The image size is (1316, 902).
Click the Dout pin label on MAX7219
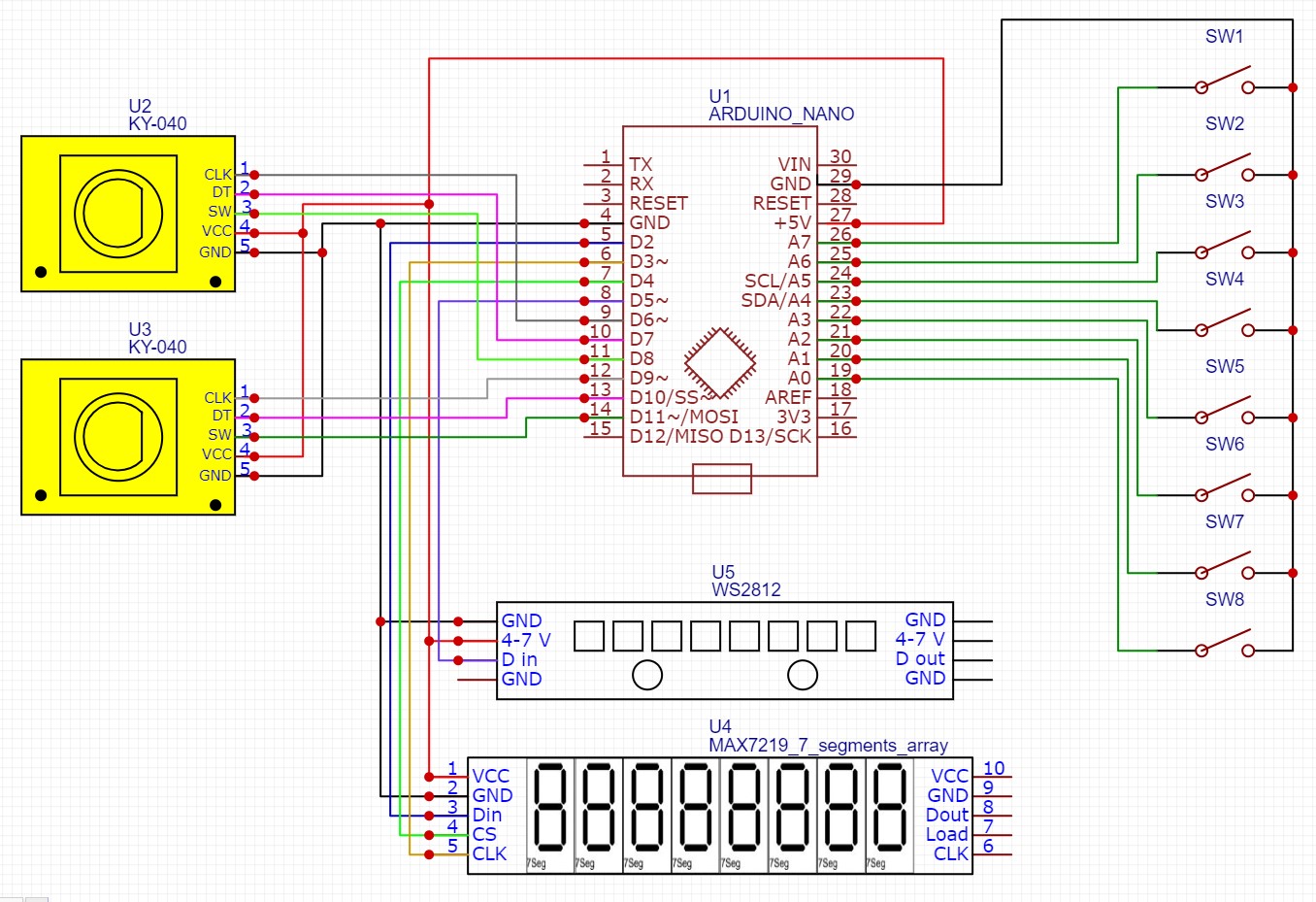coord(947,816)
